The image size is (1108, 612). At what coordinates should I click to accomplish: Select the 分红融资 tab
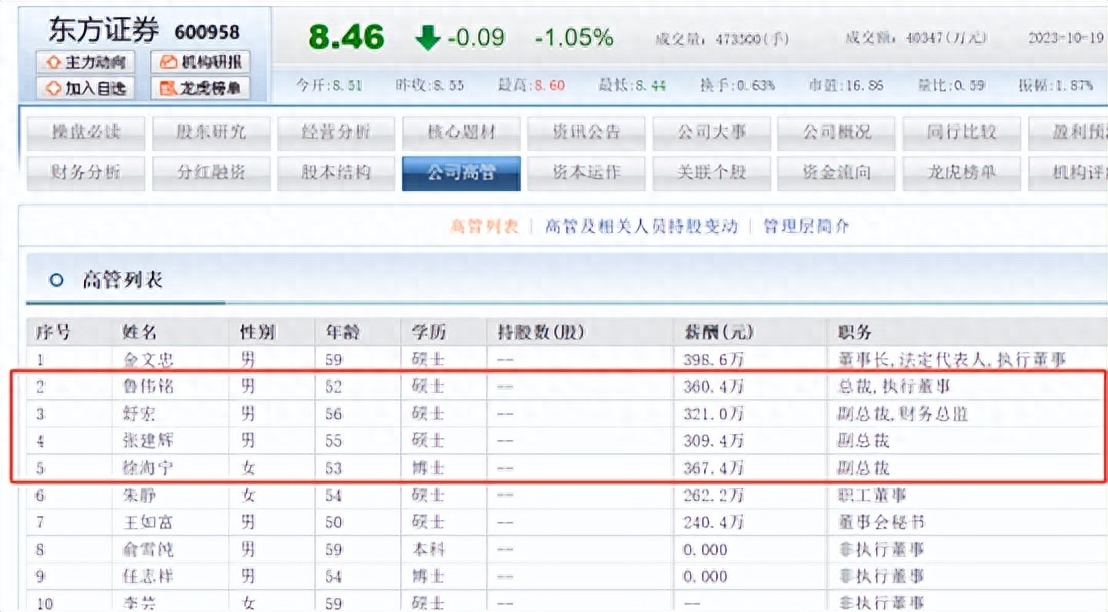click(x=211, y=172)
